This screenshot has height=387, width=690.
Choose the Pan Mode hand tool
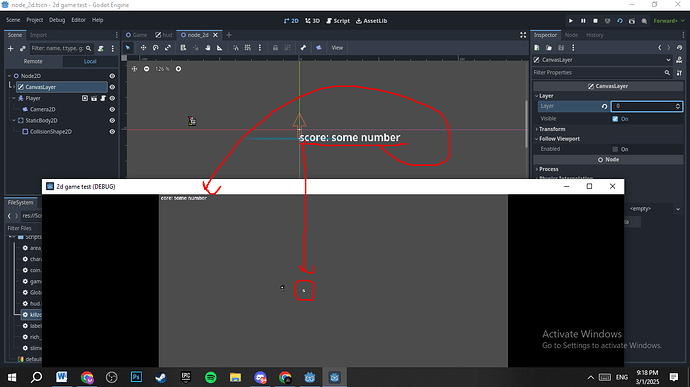click(208, 48)
